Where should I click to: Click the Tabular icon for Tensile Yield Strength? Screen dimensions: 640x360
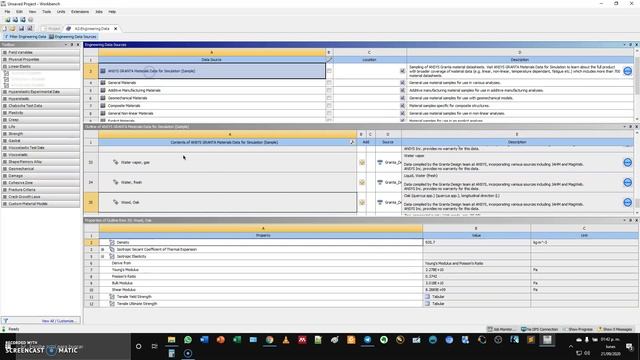pos(427,297)
